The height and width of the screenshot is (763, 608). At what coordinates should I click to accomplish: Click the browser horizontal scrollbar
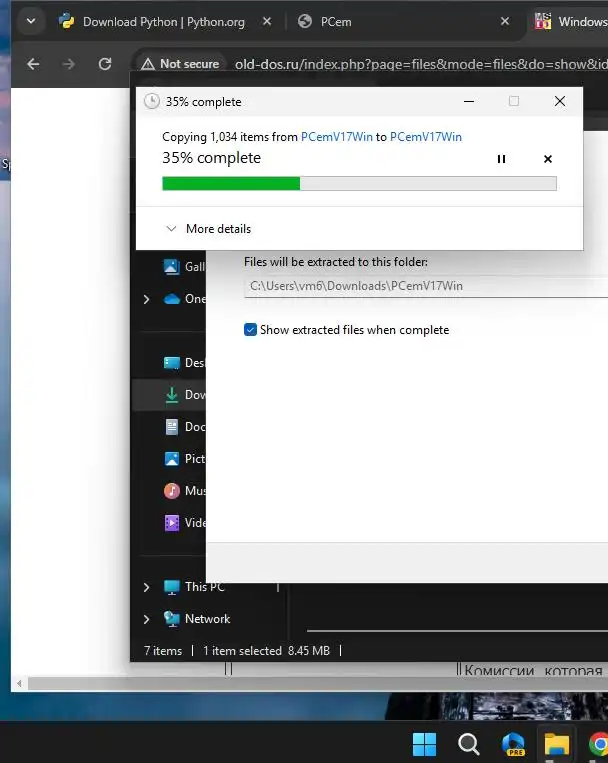(318, 684)
